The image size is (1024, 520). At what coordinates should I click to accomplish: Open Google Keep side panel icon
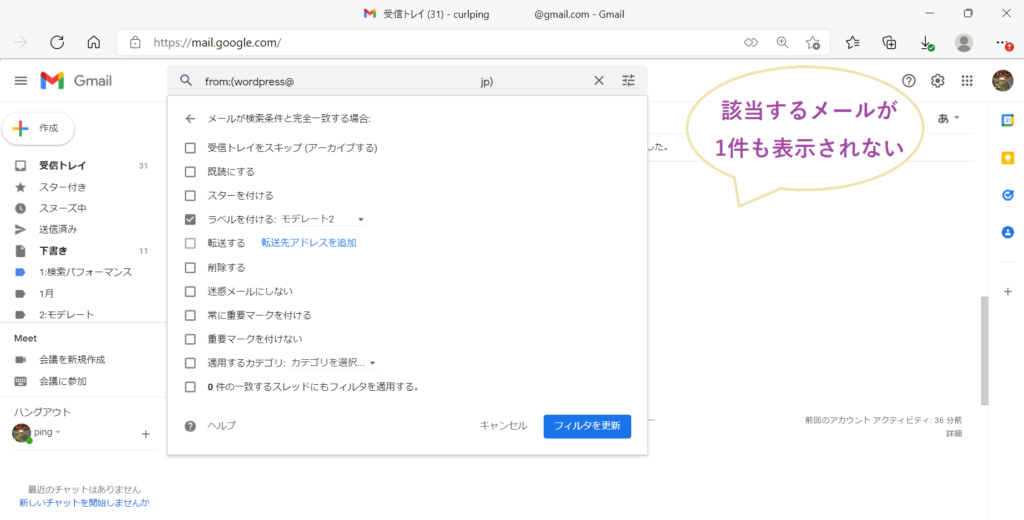click(1008, 157)
